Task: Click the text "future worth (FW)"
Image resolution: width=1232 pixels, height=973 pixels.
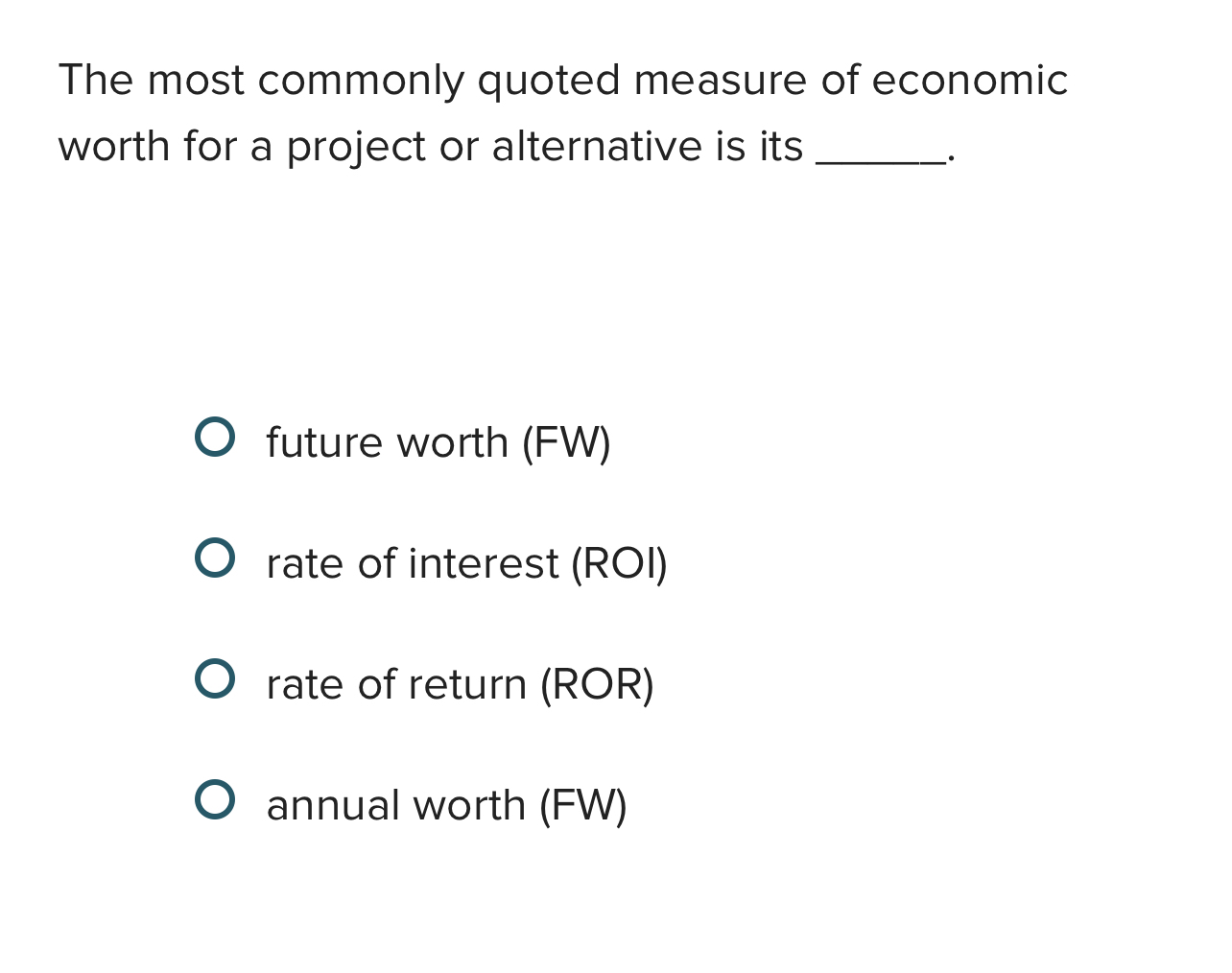Action: pos(438,443)
